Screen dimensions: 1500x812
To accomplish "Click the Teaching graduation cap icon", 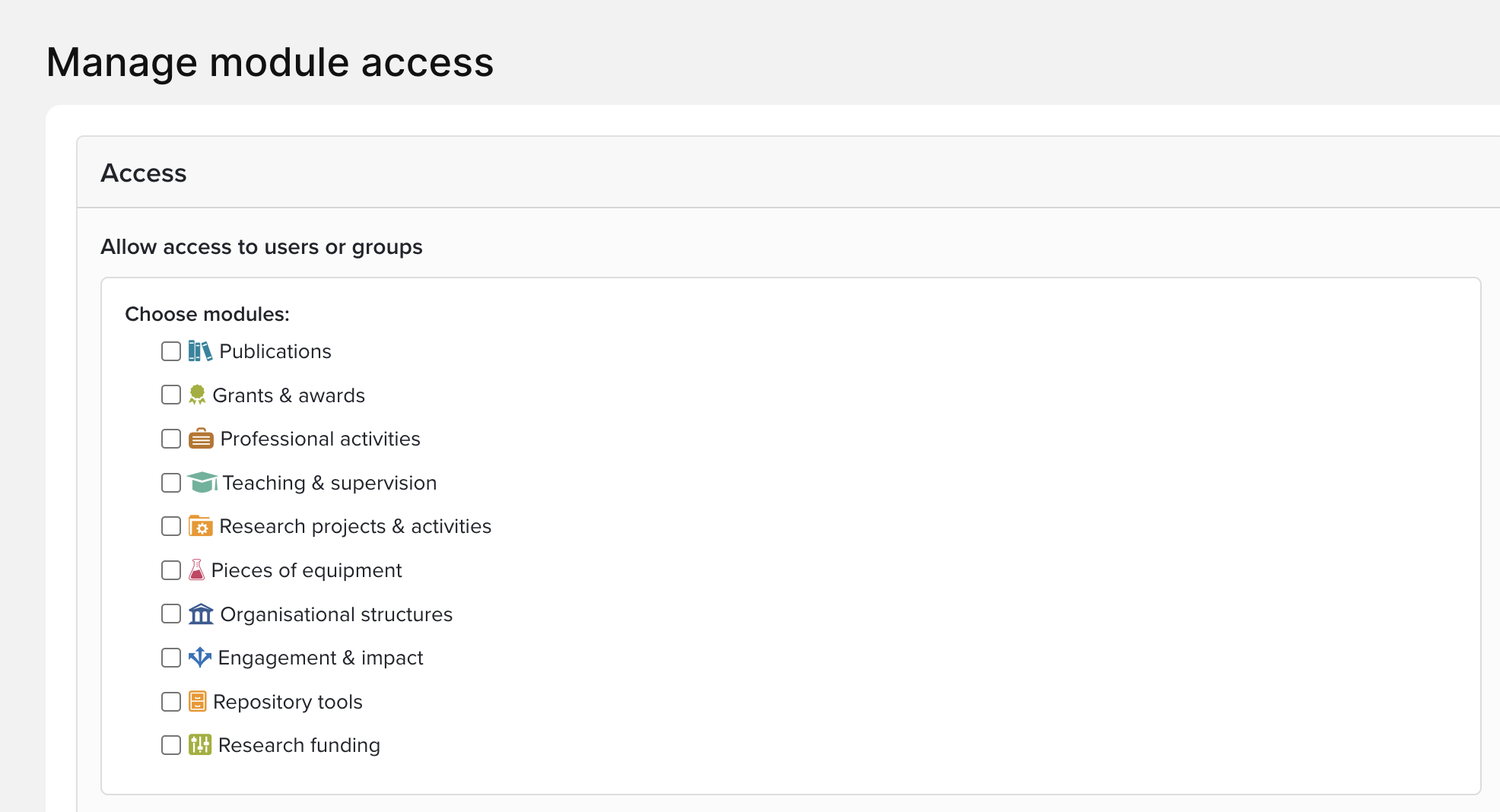I will (x=202, y=482).
